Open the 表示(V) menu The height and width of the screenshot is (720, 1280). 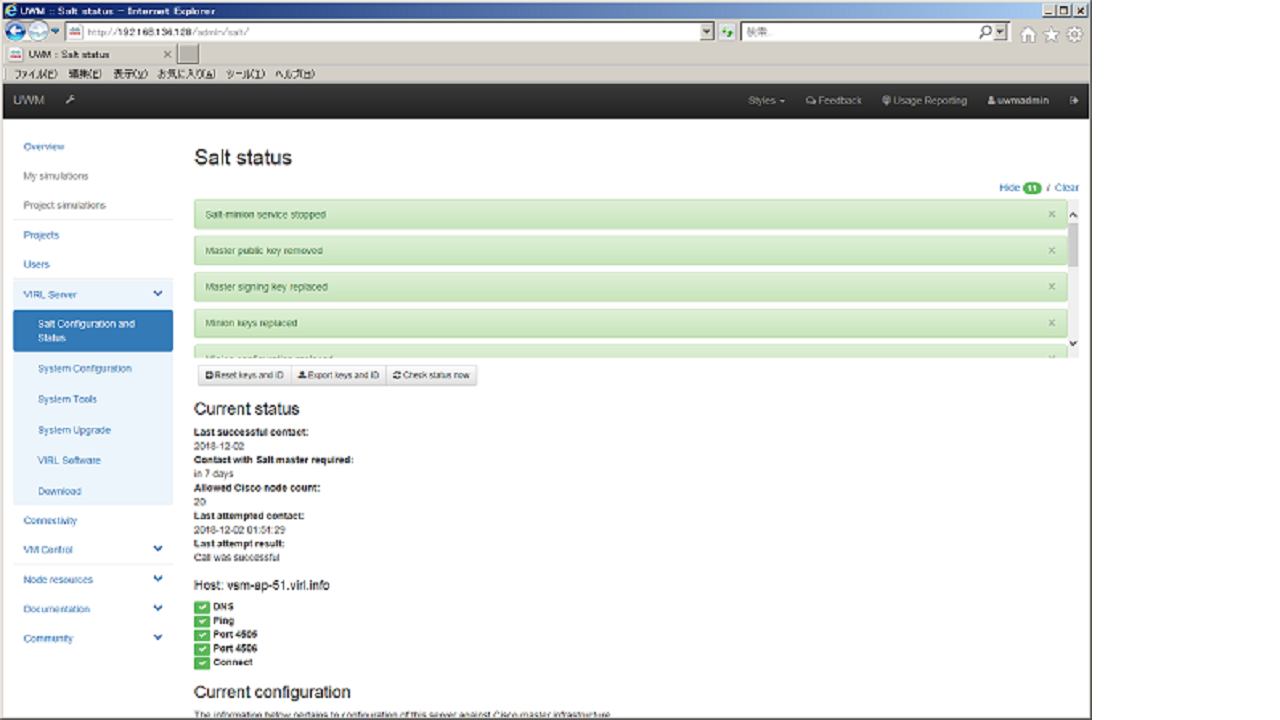click(129, 74)
